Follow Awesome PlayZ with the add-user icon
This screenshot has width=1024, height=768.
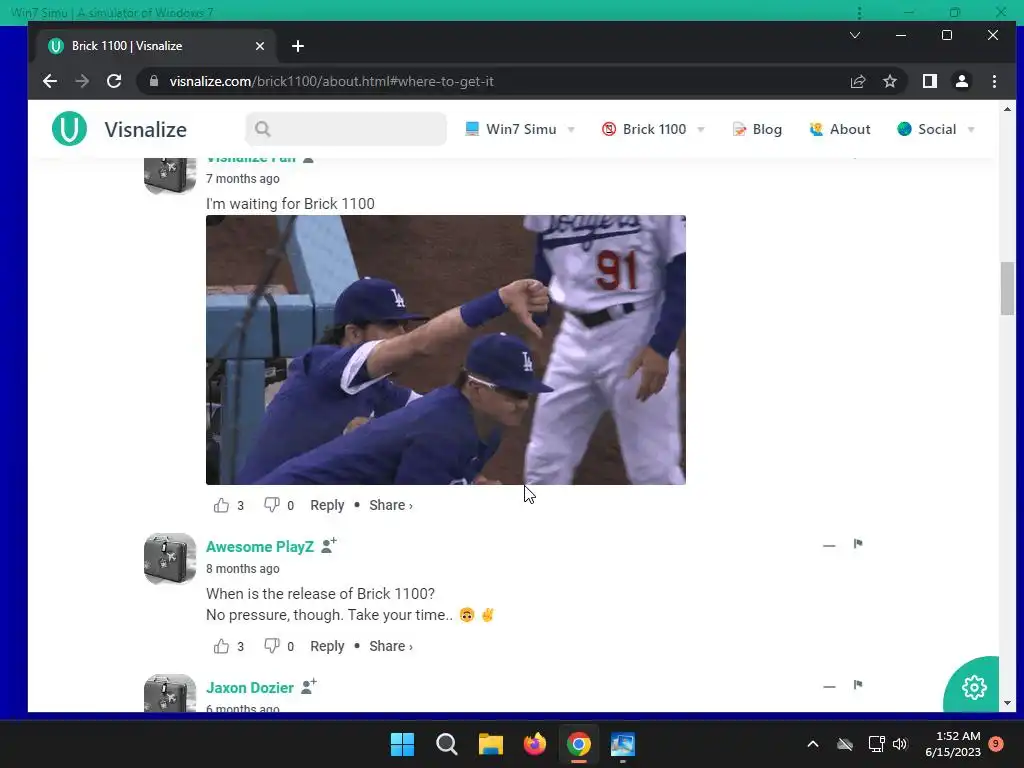(328, 545)
